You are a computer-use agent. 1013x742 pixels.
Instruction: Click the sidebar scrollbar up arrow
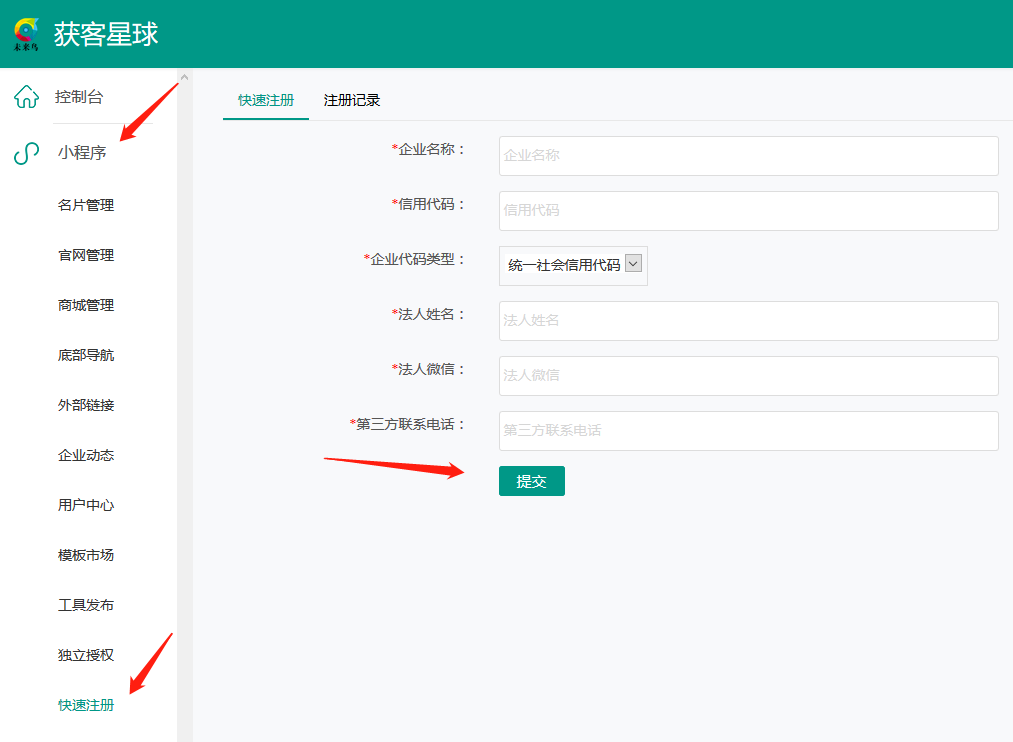coord(184,77)
